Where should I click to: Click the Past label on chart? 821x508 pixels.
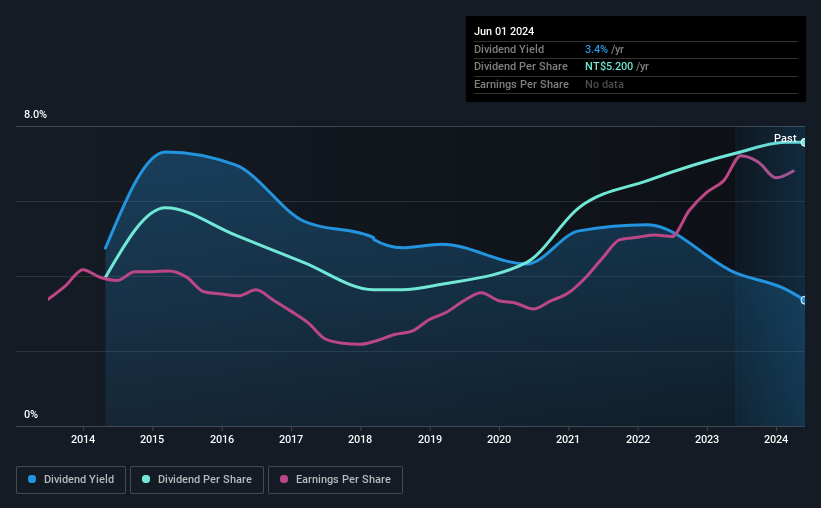coord(785,138)
